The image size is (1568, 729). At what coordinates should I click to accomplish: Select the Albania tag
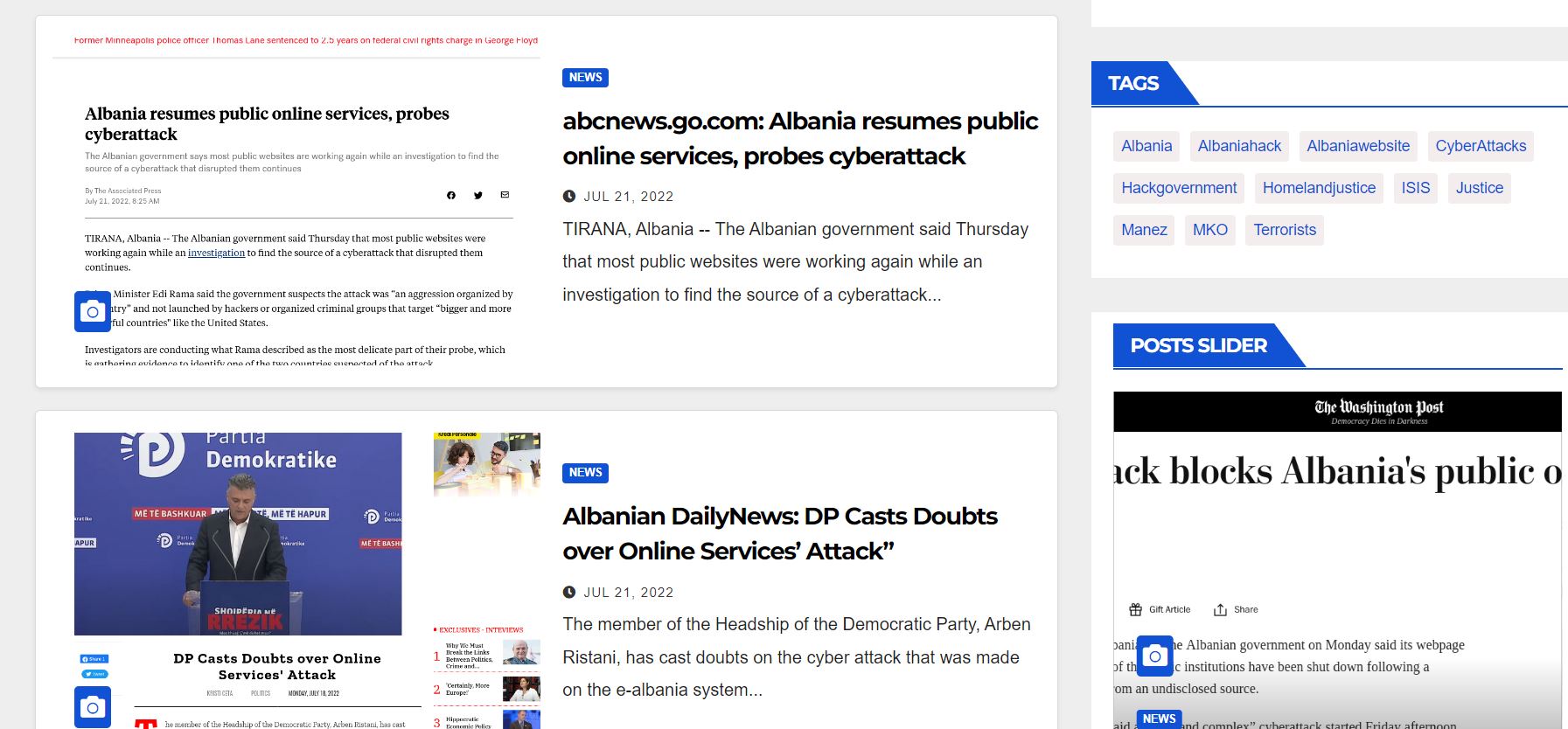1146,146
